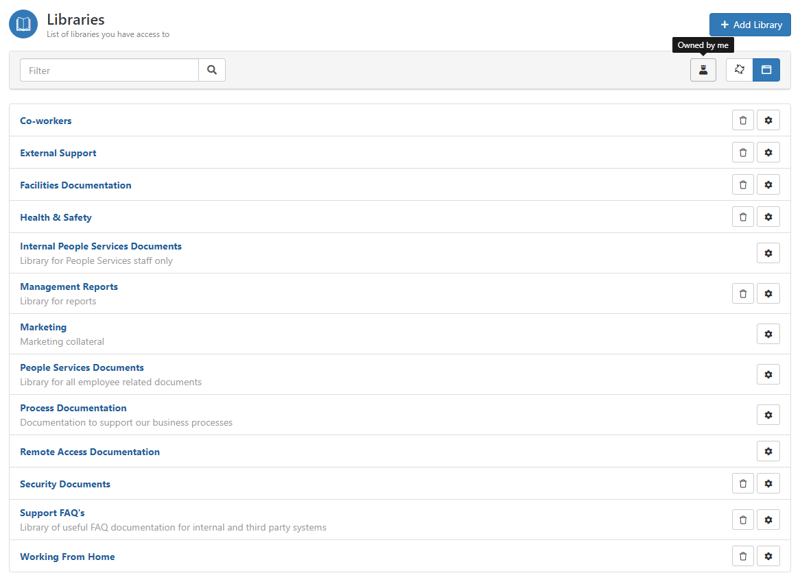The height and width of the screenshot is (584, 800).
Task: Open the Working From Home library
Action: [67, 557]
